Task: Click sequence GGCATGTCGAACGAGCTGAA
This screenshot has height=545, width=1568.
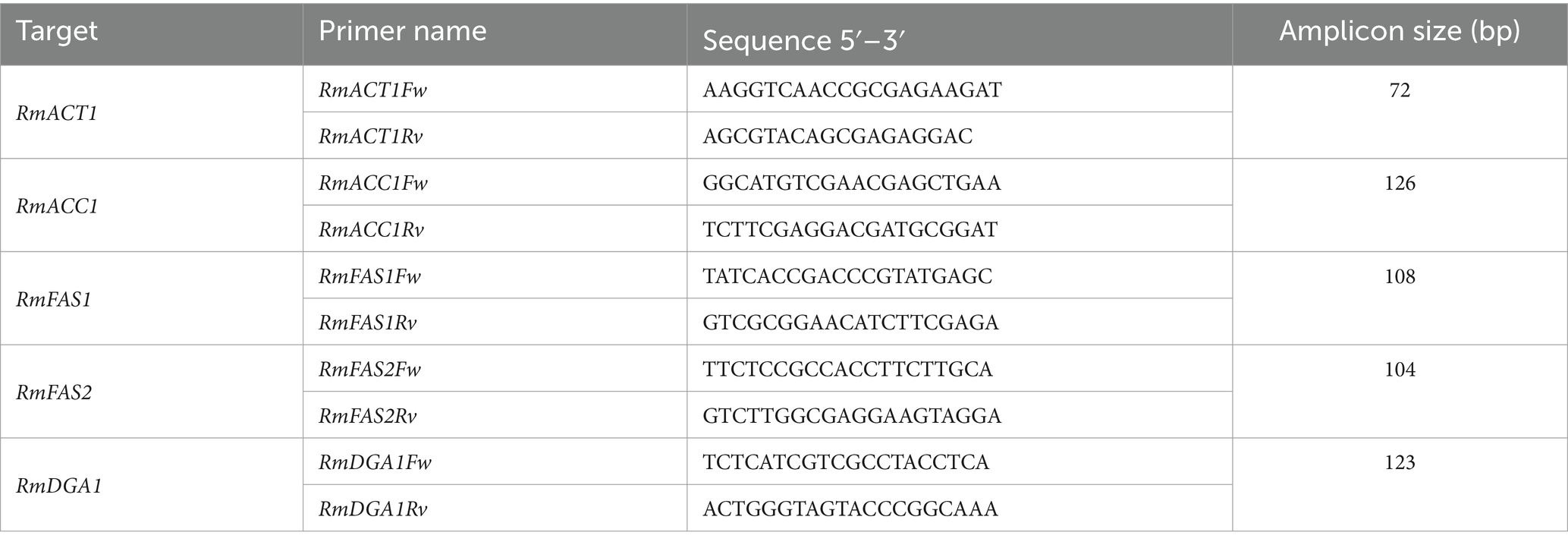Action: tap(852, 184)
